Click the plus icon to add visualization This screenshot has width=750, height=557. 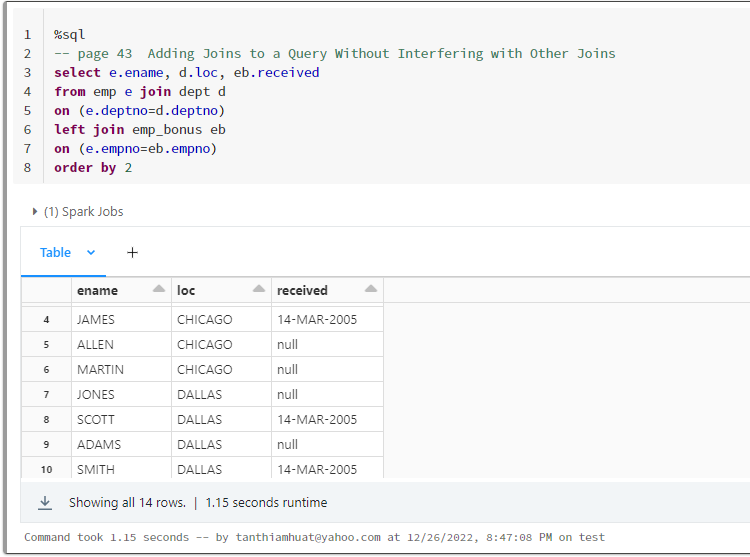pyautogui.click(x=132, y=253)
